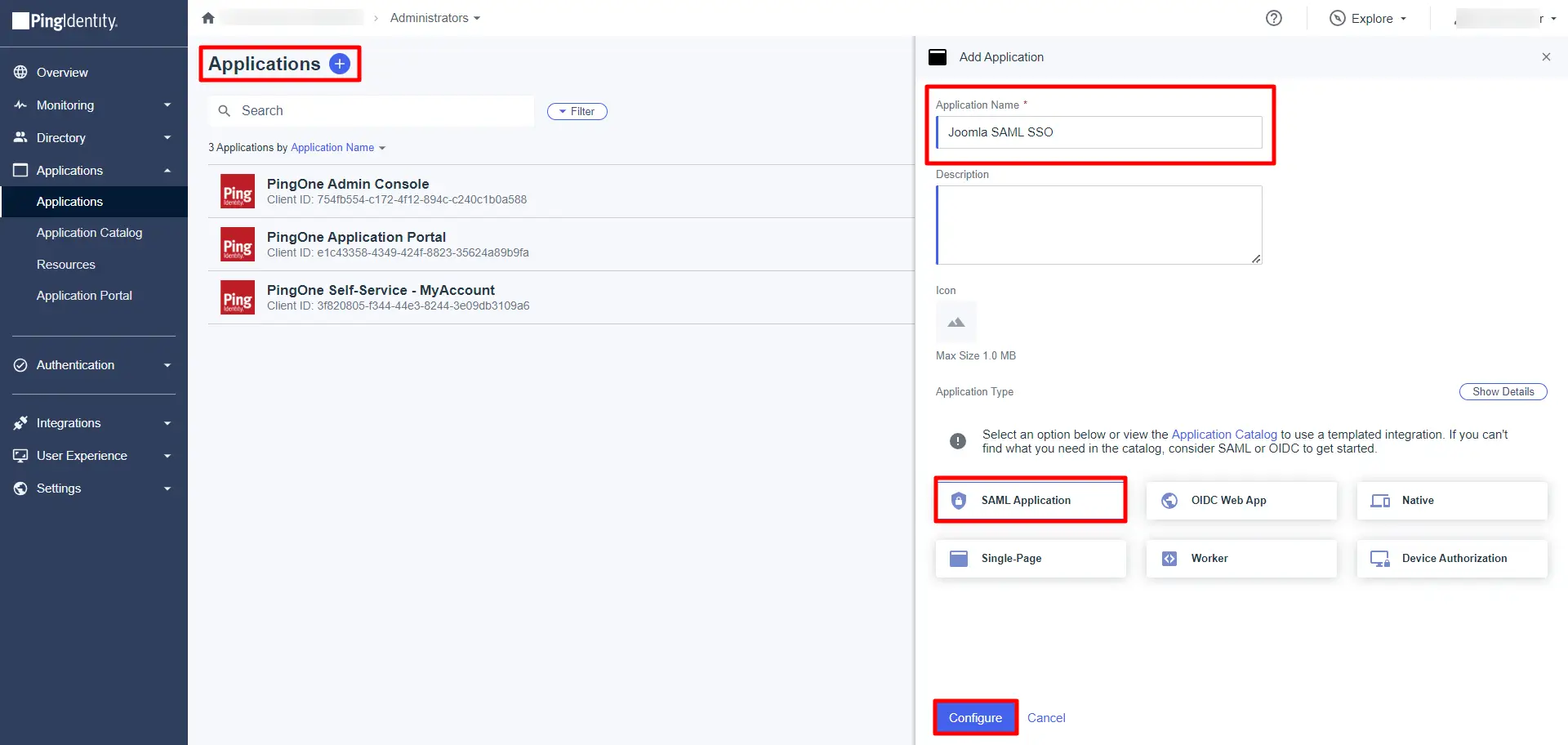Open the help question mark icon

pos(1274,18)
